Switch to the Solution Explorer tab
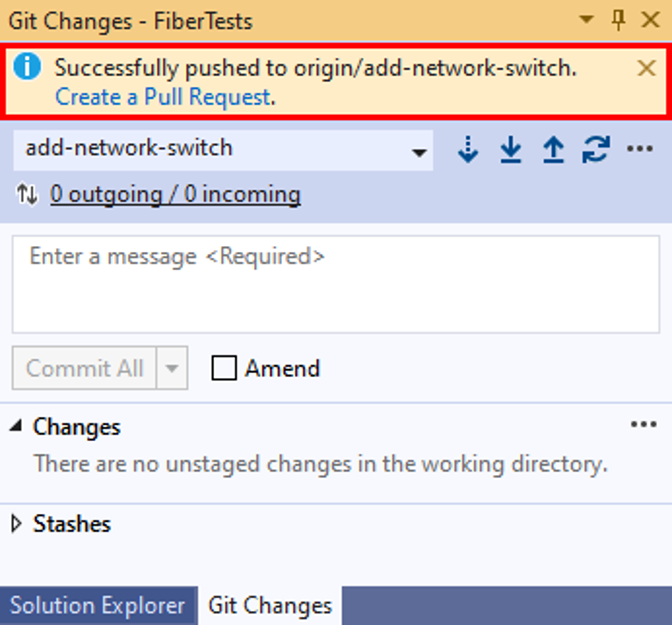Screen dimensions: 672x625 (97, 605)
